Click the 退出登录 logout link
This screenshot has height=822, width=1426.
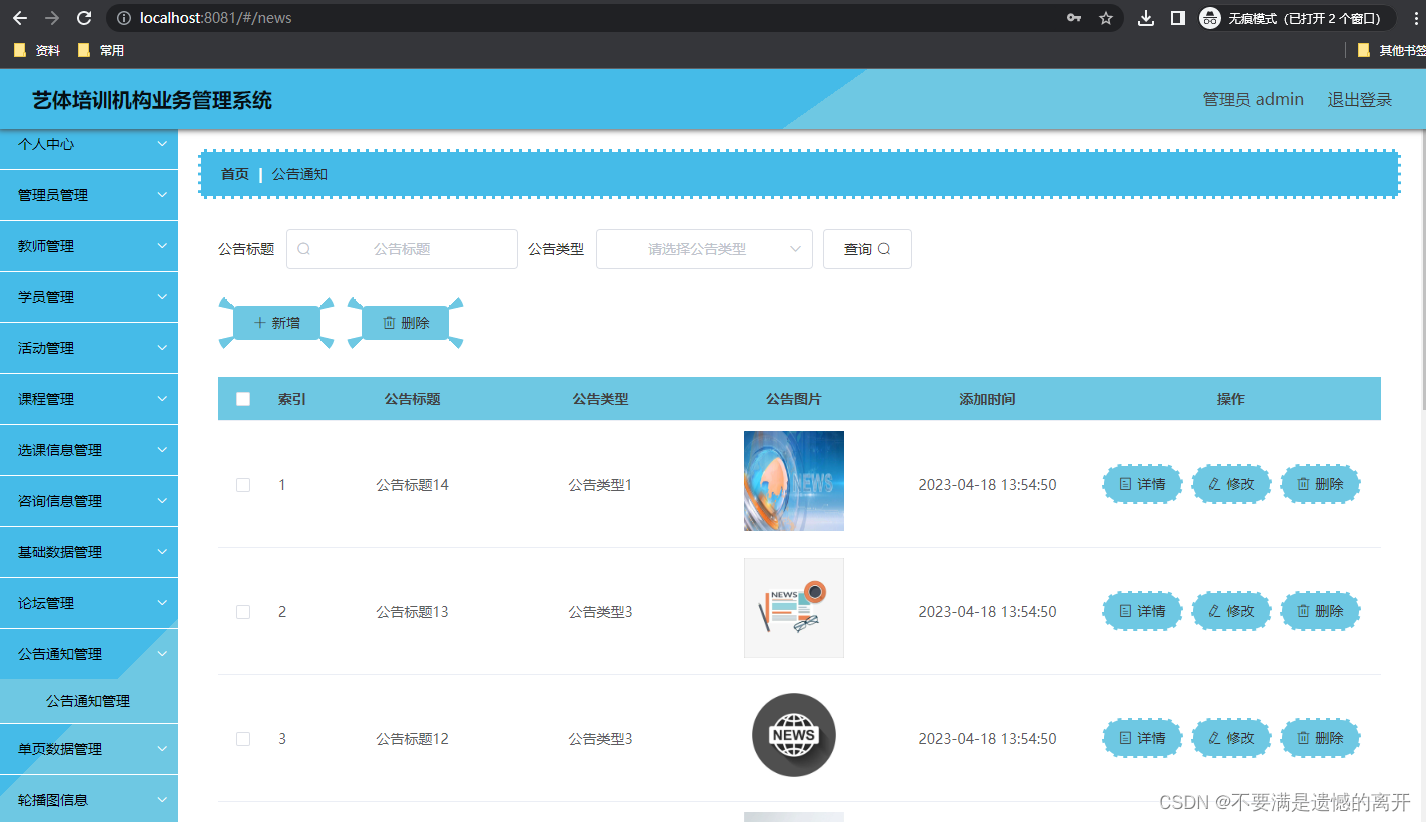coord(1359,99)
